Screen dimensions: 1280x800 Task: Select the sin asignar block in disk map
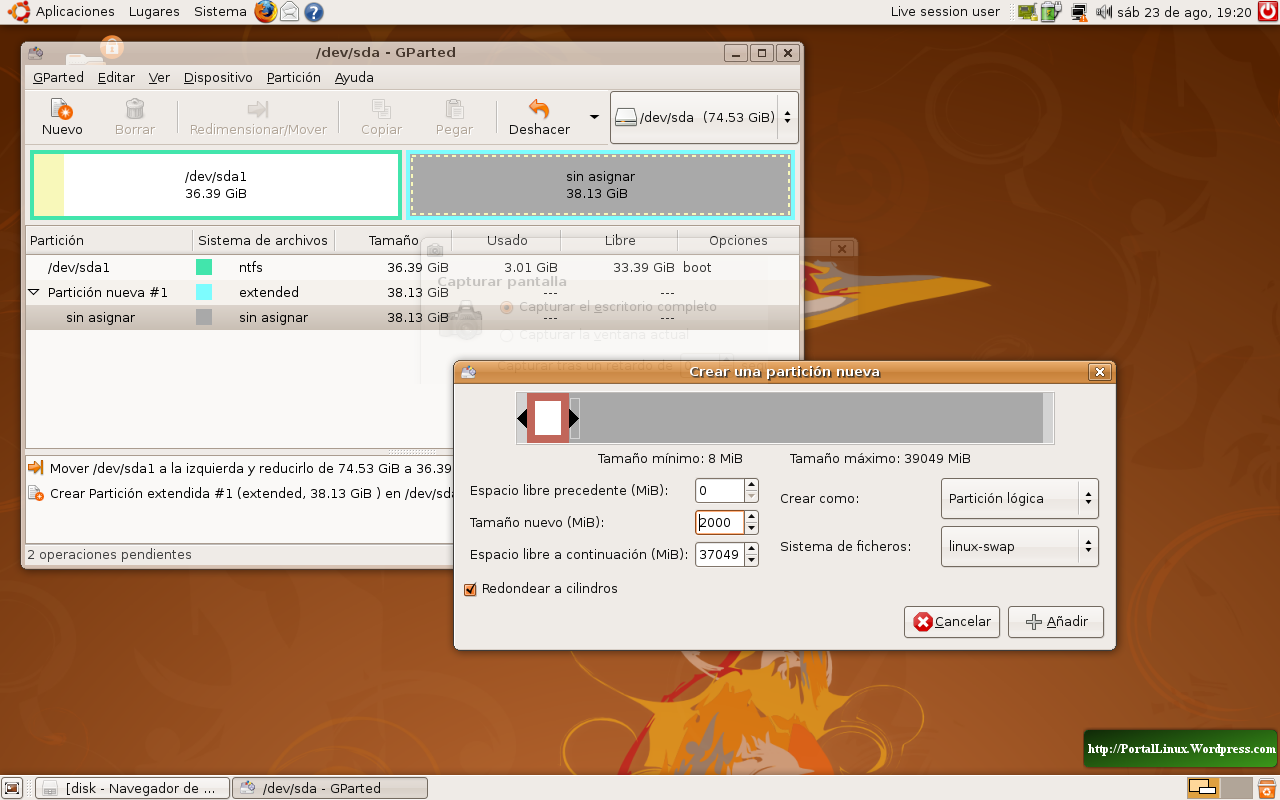click(x=600, y=185)
